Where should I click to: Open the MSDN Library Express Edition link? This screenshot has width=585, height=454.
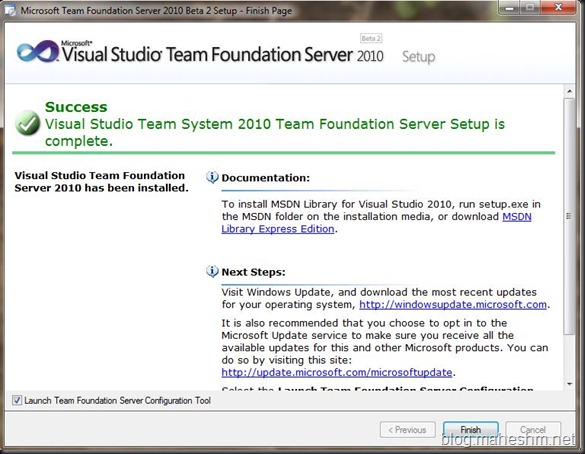coord(376,223)
